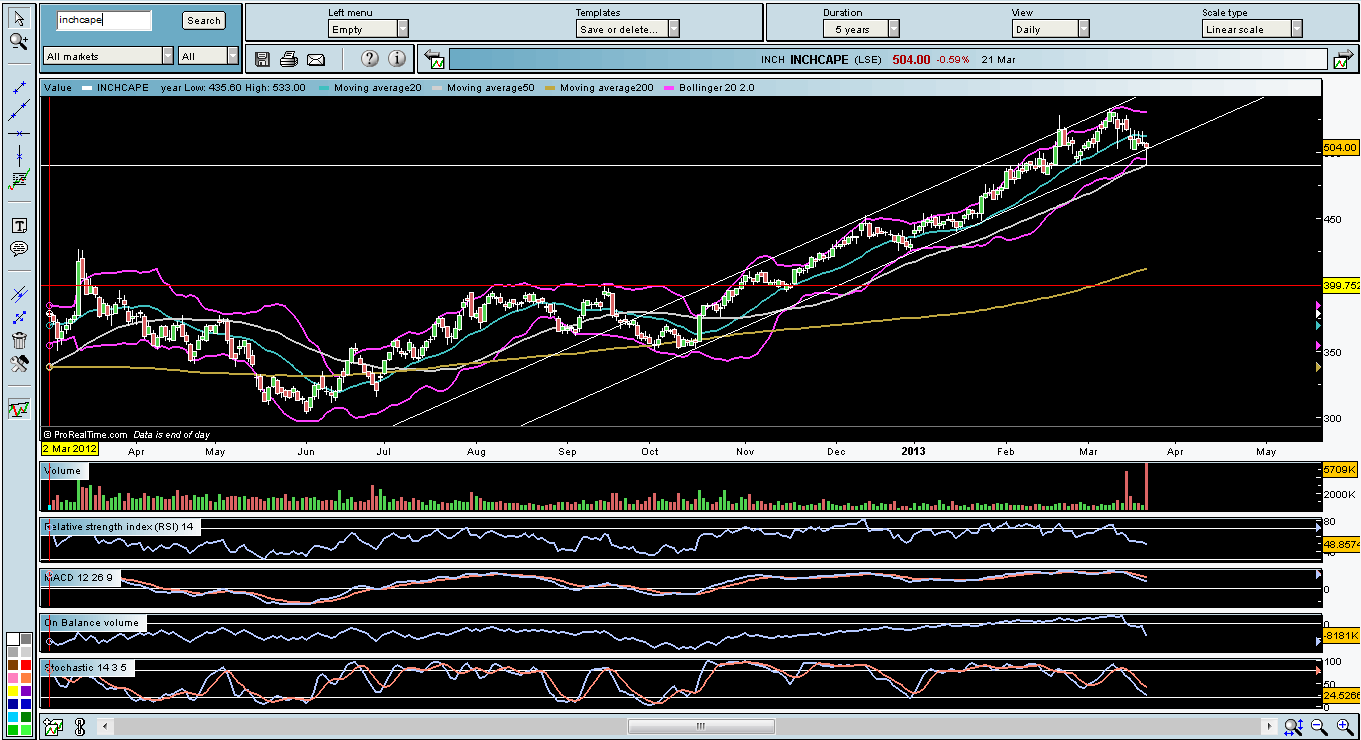Viewport: 1361px width, 740px height.
Task: Click the scrollbar right arrow
Action: (x=1270, y=727)
